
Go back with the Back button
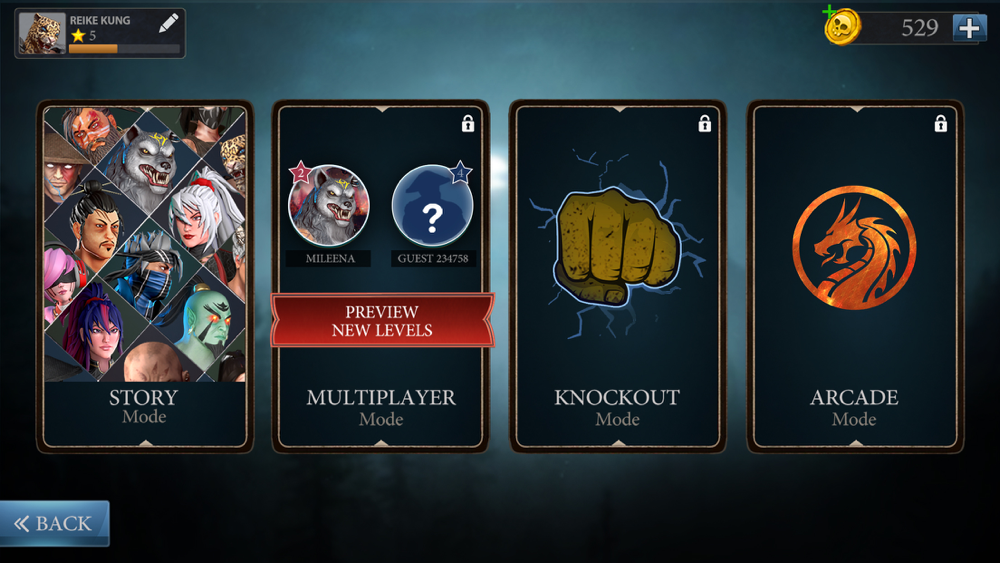[54, 523]
